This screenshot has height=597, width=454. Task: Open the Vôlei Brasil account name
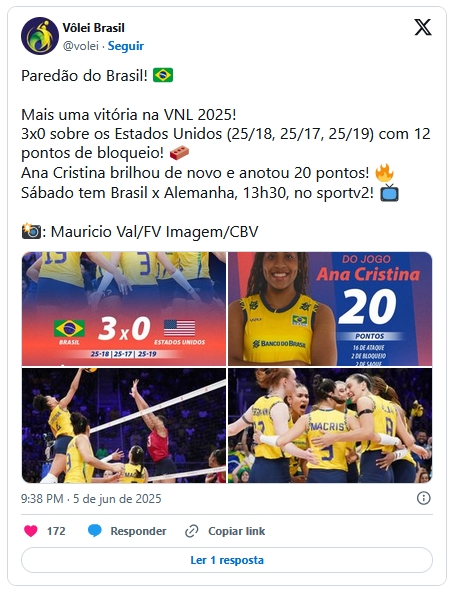tap(93, 28)
